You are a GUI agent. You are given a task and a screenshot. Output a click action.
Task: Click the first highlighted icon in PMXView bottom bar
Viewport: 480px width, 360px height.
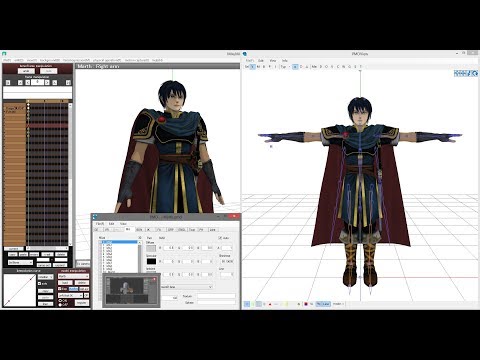pos(247,304)
